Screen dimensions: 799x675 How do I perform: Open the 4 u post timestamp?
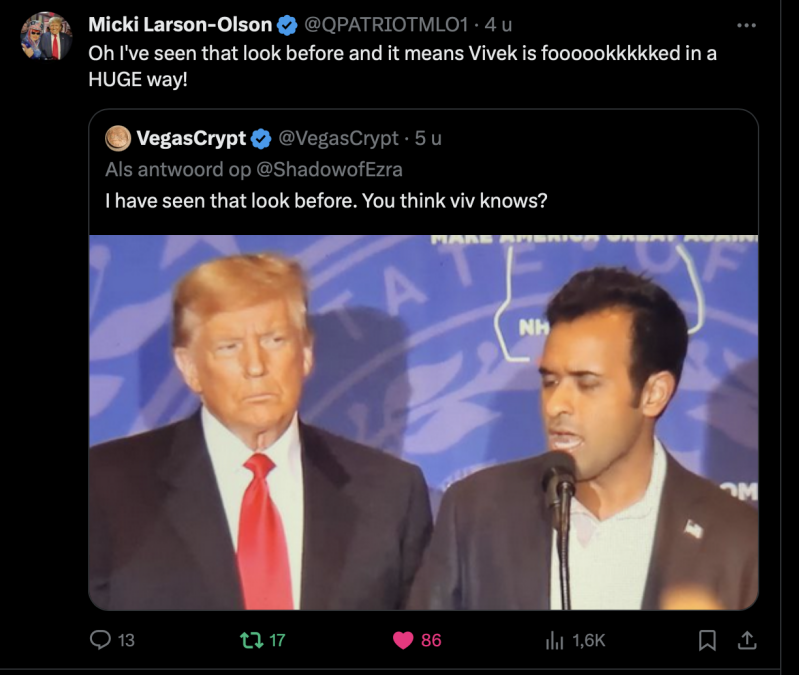coord(499,24)
